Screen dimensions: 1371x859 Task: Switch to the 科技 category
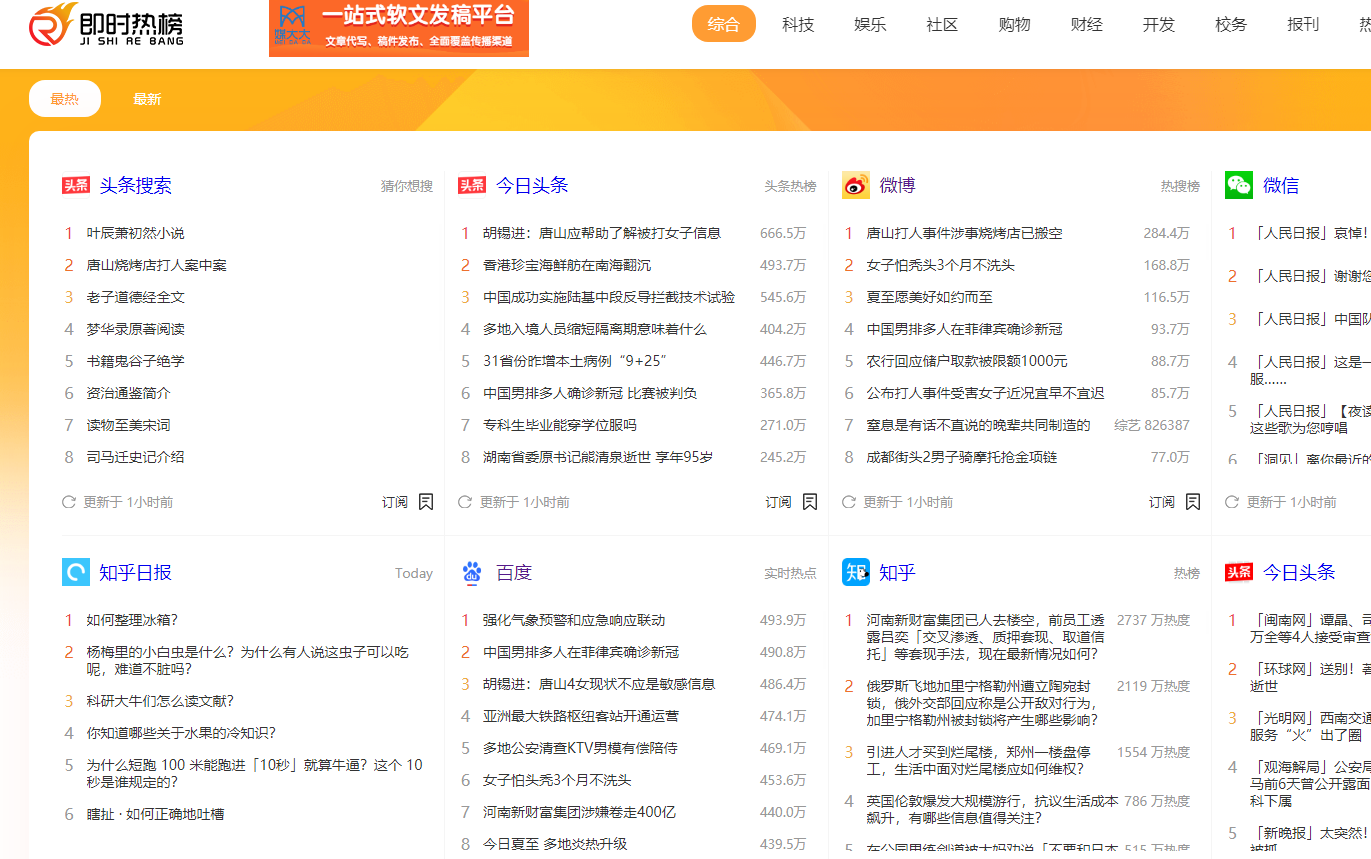click(x=798, y=24)
